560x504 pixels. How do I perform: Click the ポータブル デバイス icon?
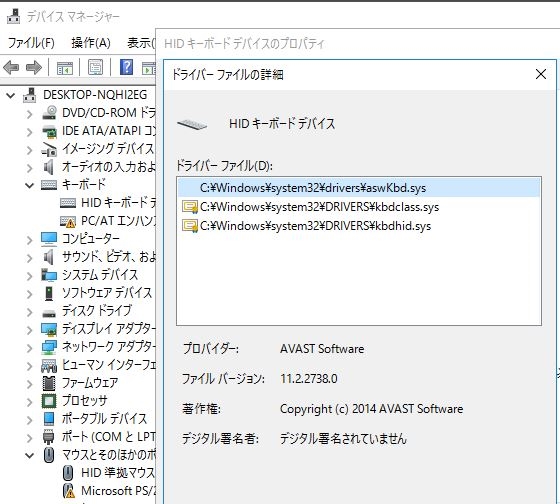pos(49,419)
